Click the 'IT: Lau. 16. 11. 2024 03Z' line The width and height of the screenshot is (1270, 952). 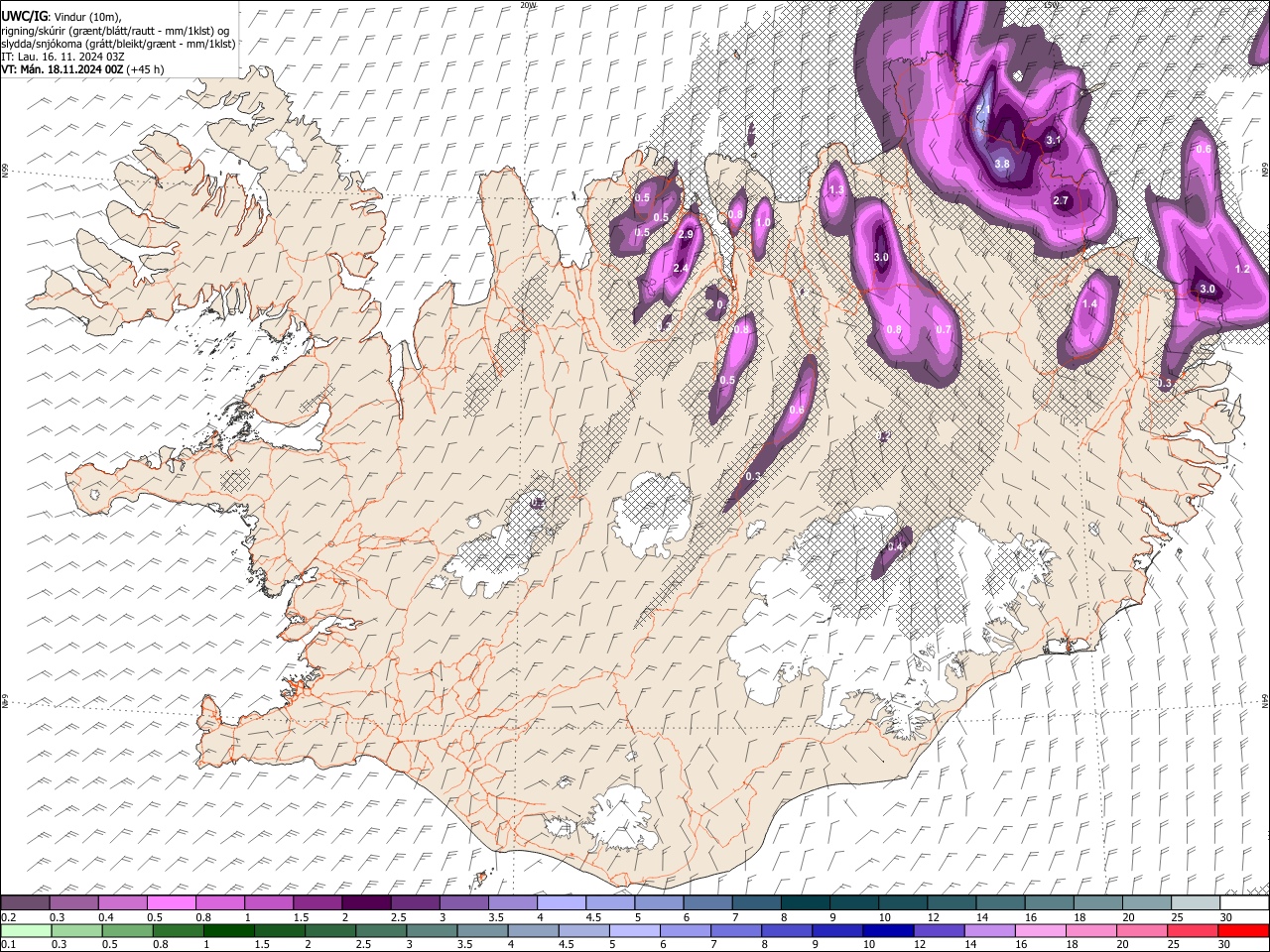(x=63, y=57)
